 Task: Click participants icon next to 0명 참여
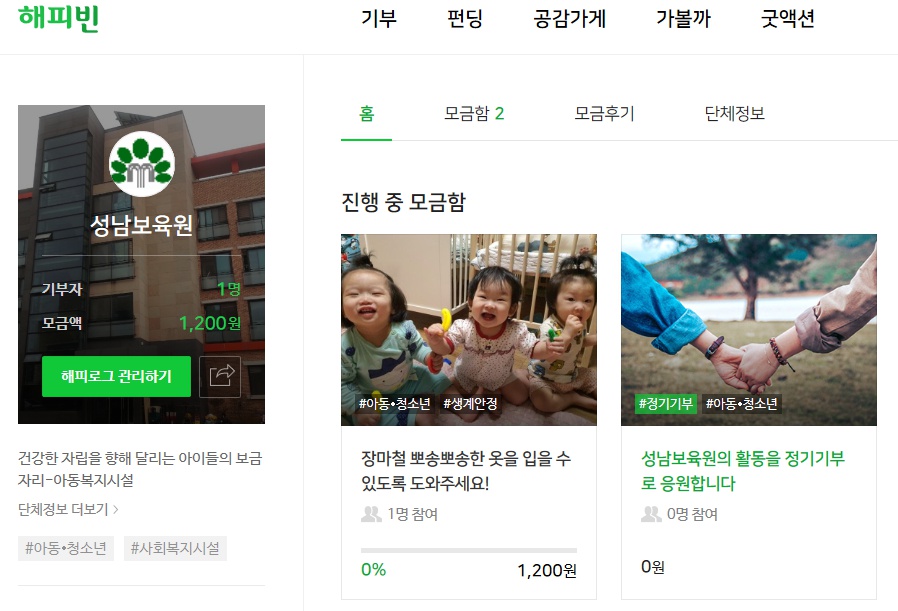click(651, 514)
